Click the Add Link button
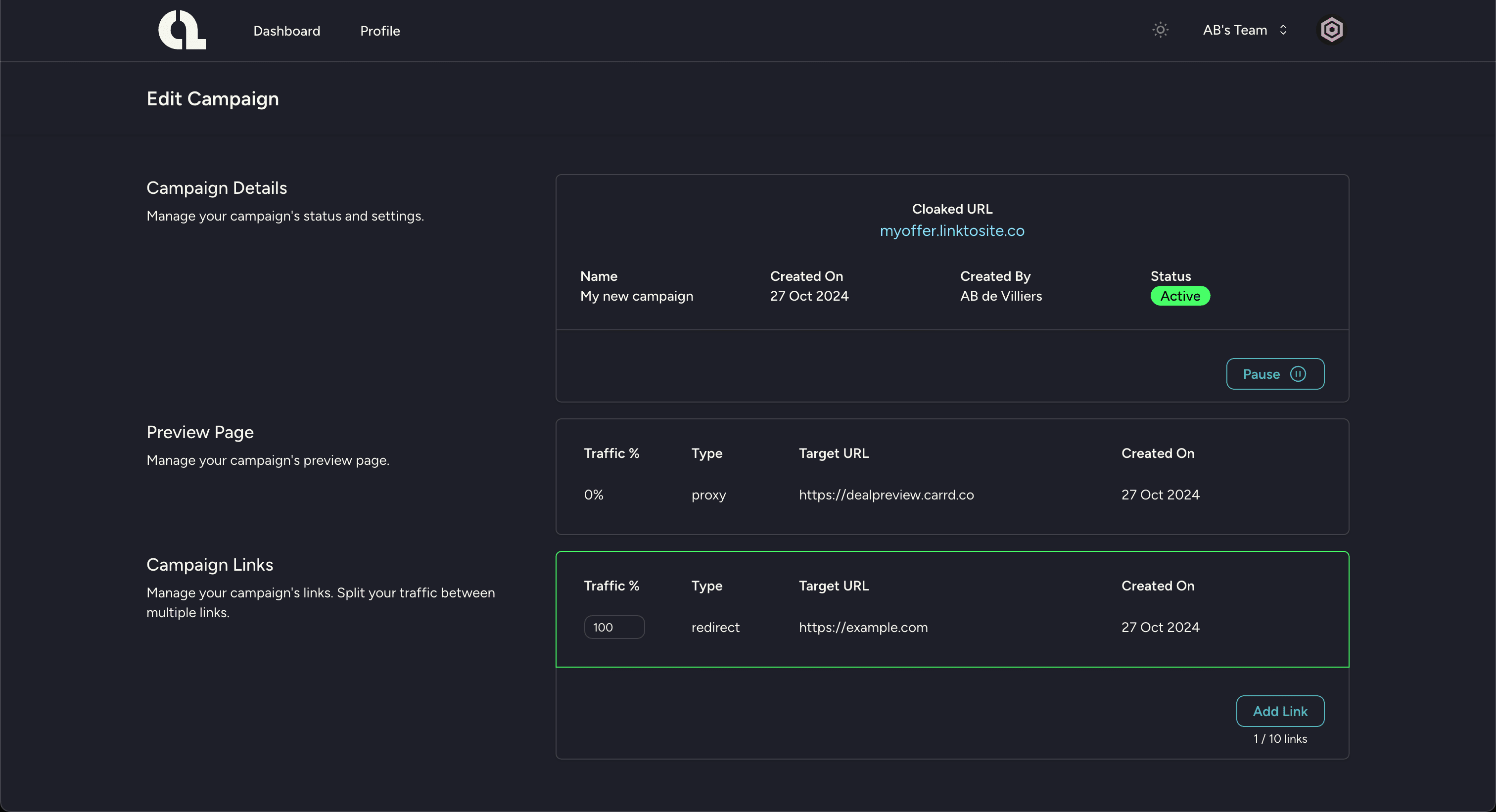Image resolution: width=1496 pixels, height=812 pixels. tap(1279, 711)
